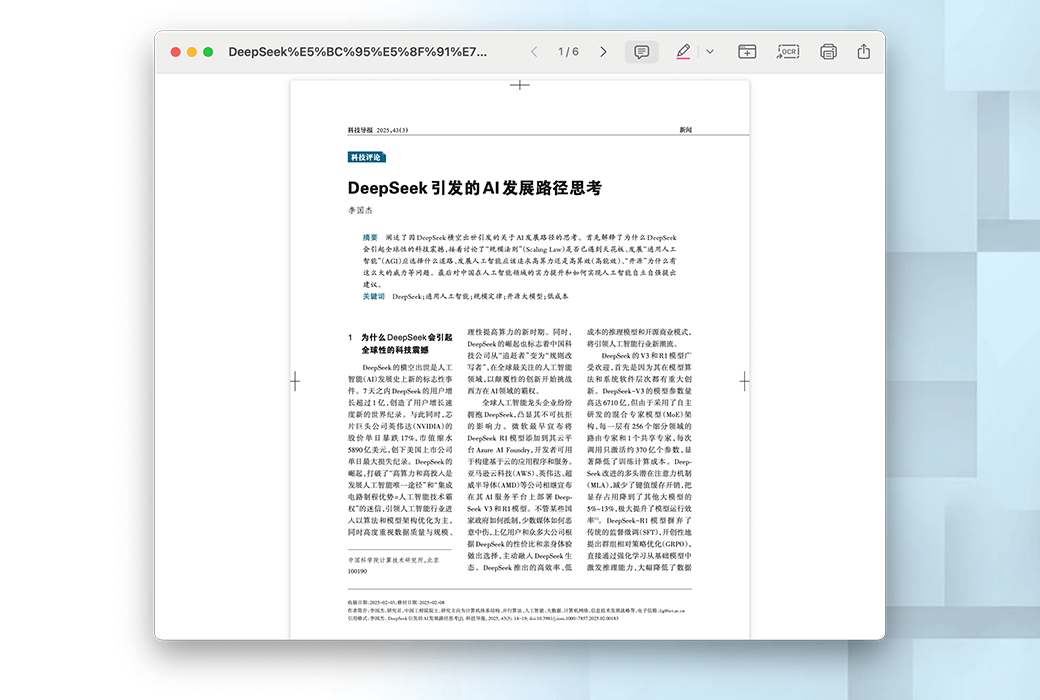
Task: Enter full screen with green button
Action: (x=208, y=52)
